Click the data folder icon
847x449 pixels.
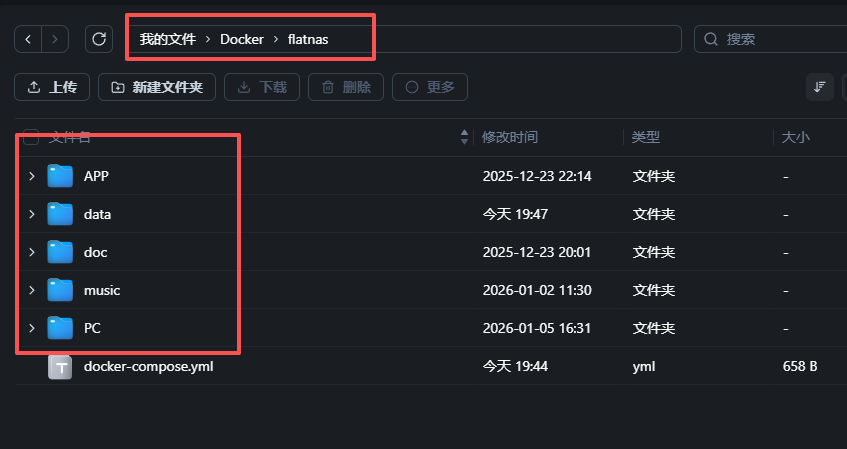pyautogui.click(x=61, y=214)
